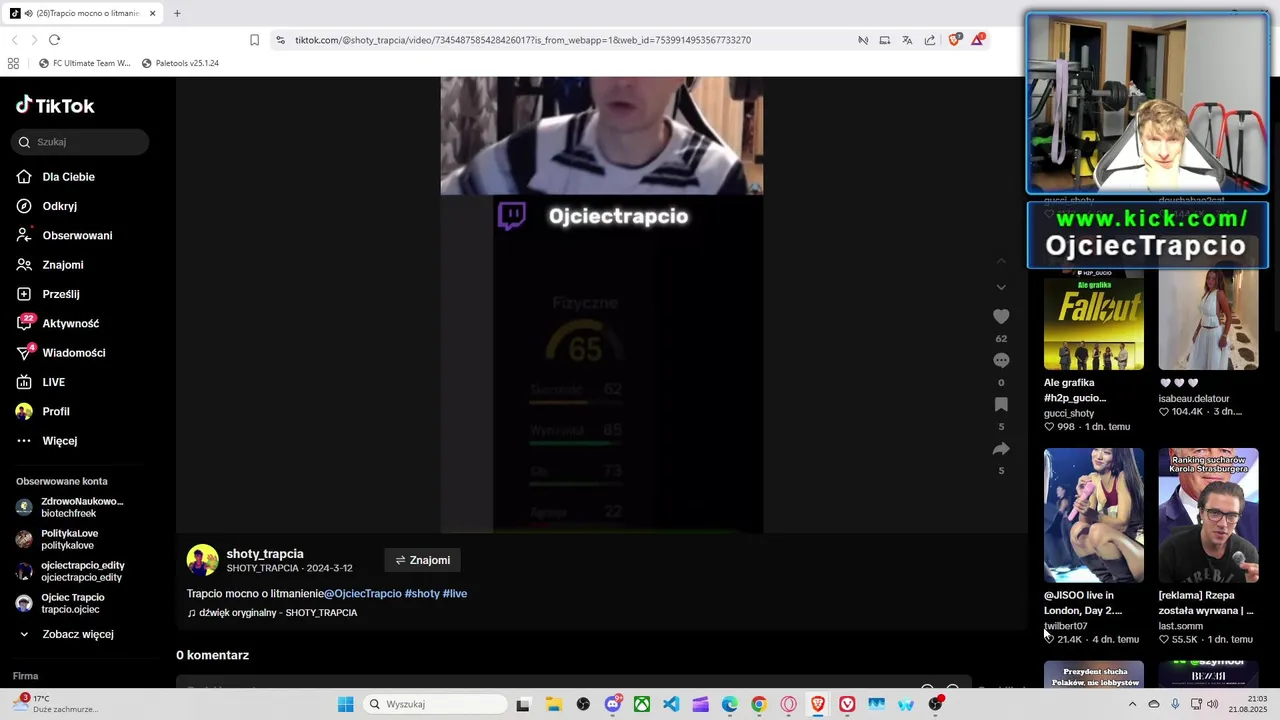
Task: Open the Brave Shields lion icon
Action: (x=954, y=40)
